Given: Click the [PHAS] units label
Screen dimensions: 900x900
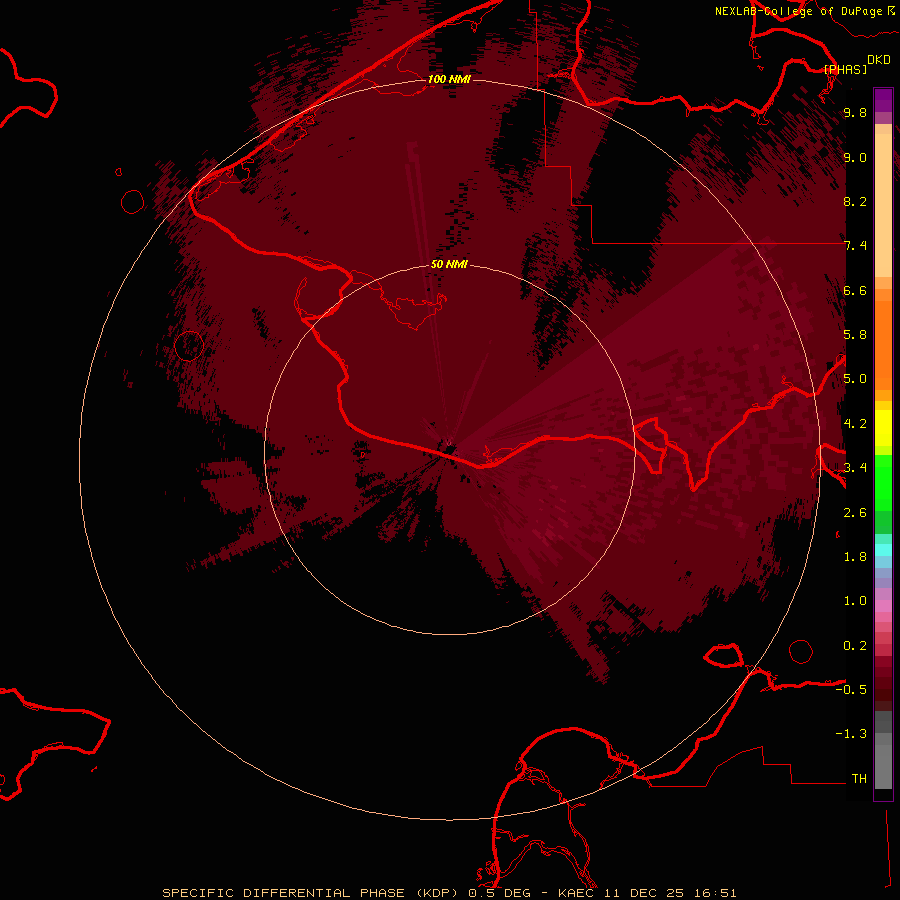Looking at the screenshot, I should click(x=845, y=69).
